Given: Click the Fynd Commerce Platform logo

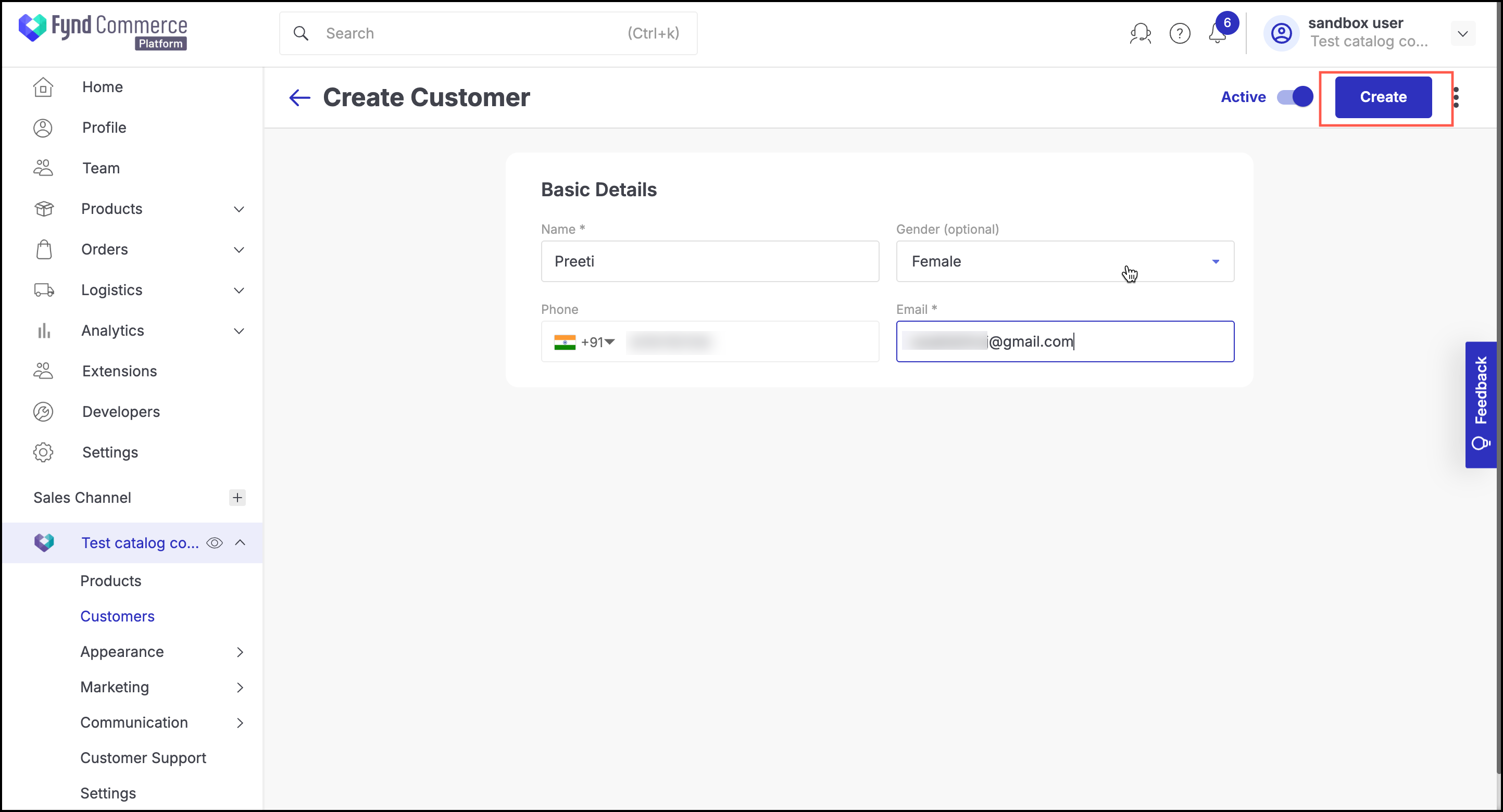Looking at the screenshot, I should click(103, 32).
